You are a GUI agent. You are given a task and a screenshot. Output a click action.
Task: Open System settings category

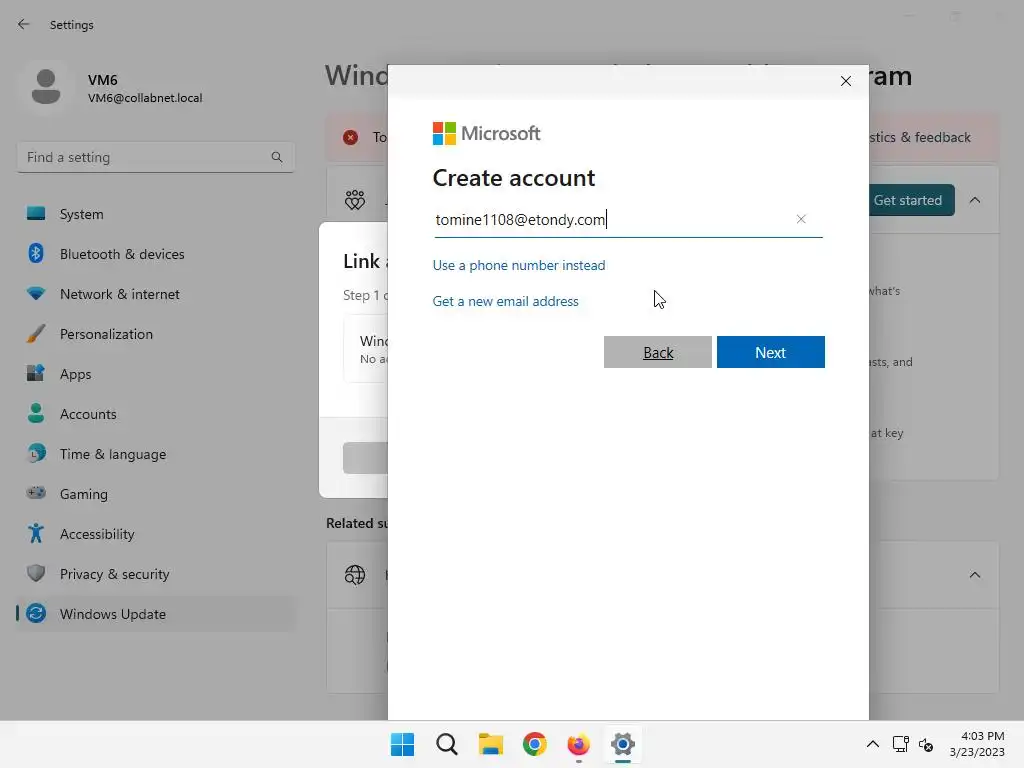coord(155,214)
